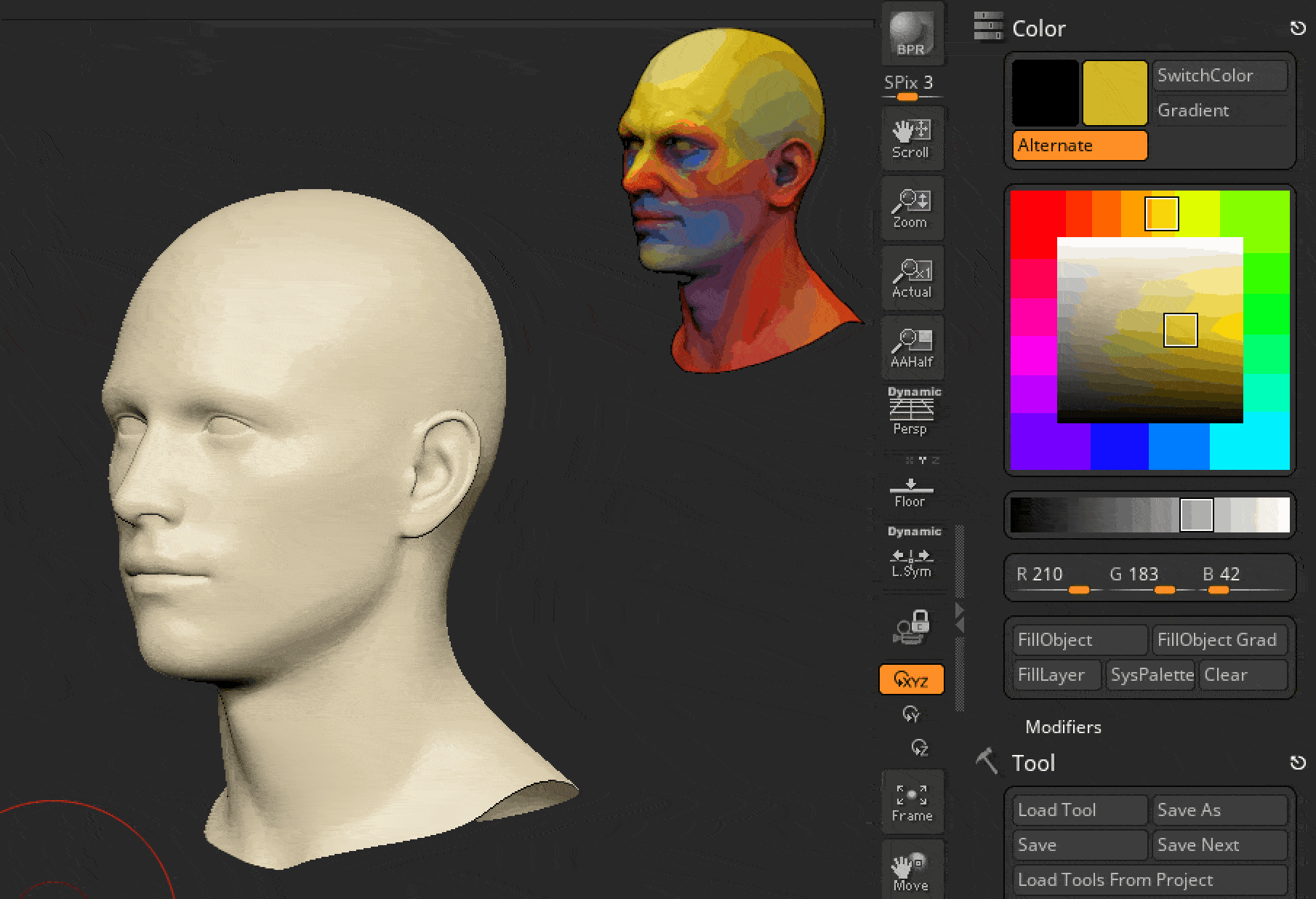This screenshot has width=1316, height=899.
Task: Click the FillObject Grad button
Action: point(1219,640)
